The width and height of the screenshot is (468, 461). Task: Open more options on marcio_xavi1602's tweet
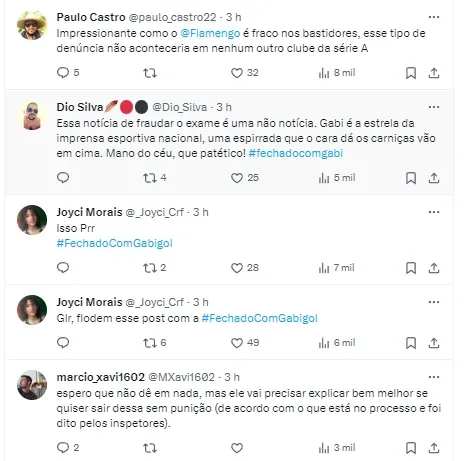pyautogui.click(x=434, y=377)
